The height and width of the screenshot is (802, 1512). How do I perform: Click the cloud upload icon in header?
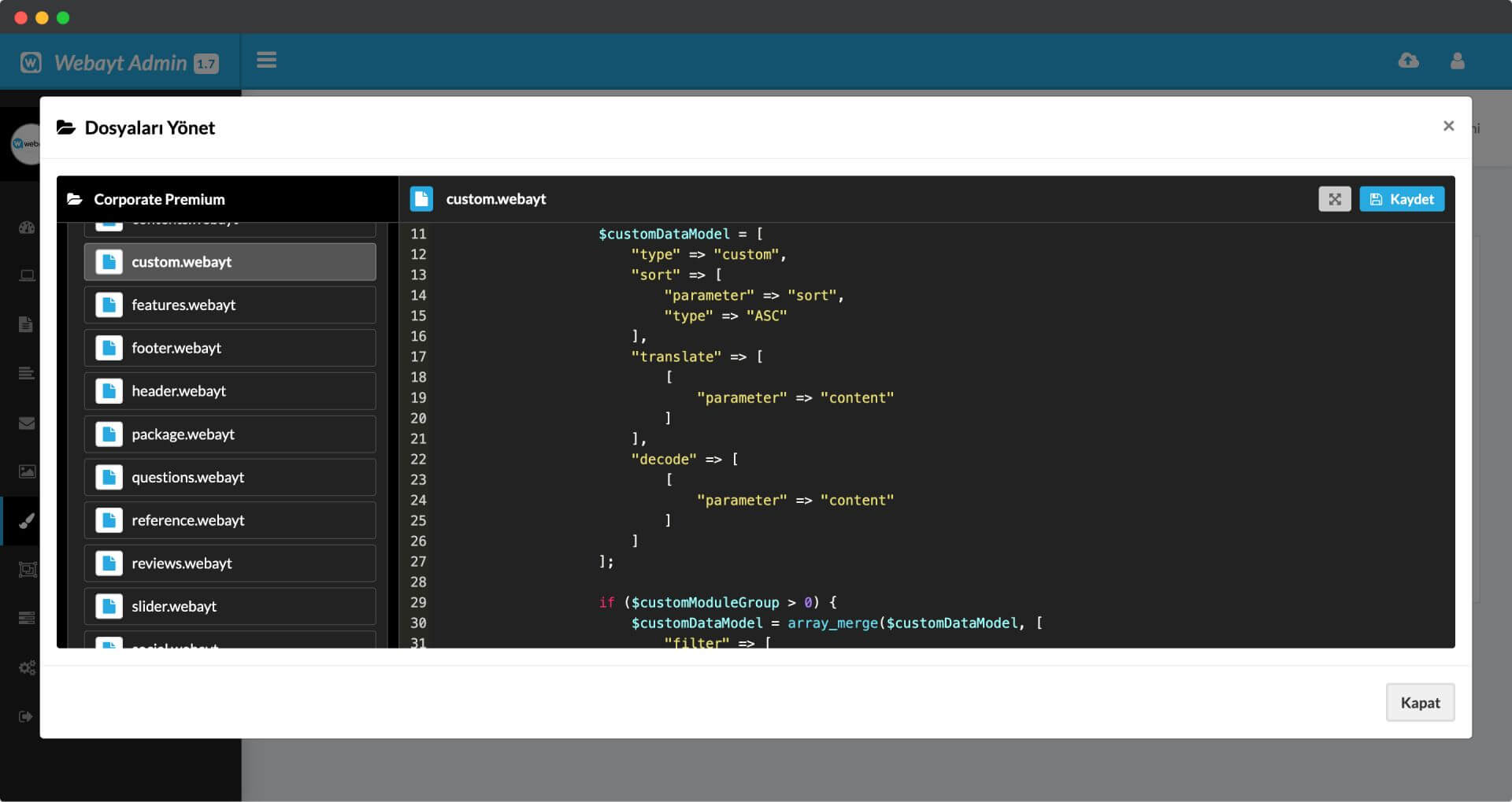[1408, 61]
